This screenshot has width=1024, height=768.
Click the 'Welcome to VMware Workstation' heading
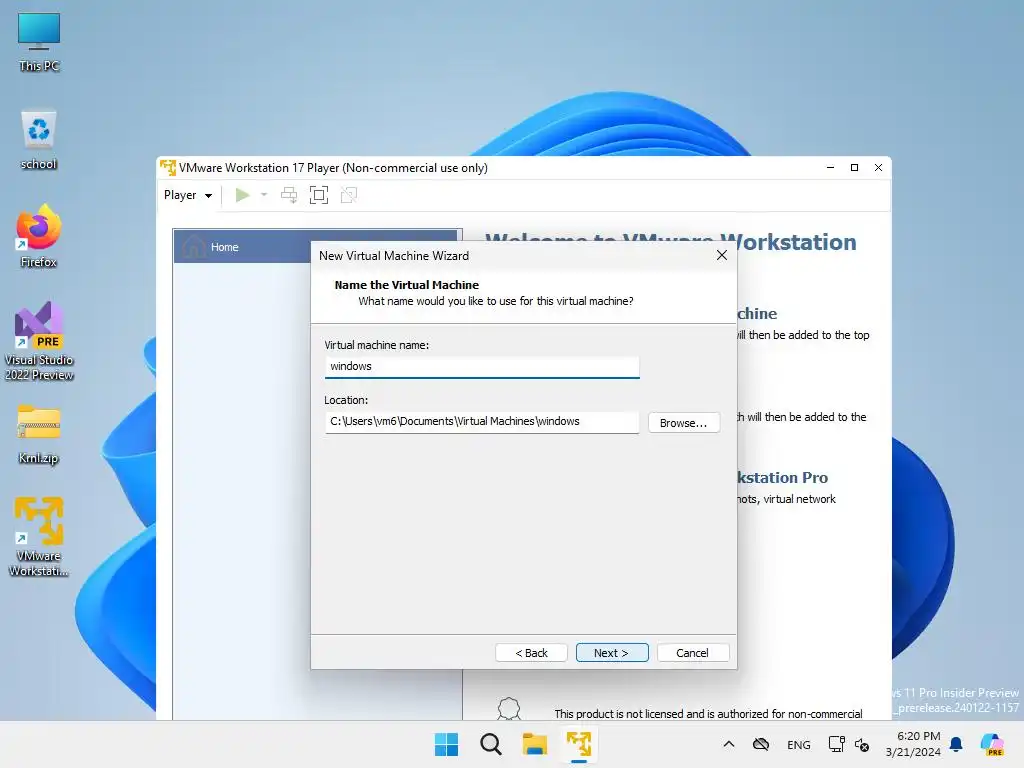click(670, 242)
